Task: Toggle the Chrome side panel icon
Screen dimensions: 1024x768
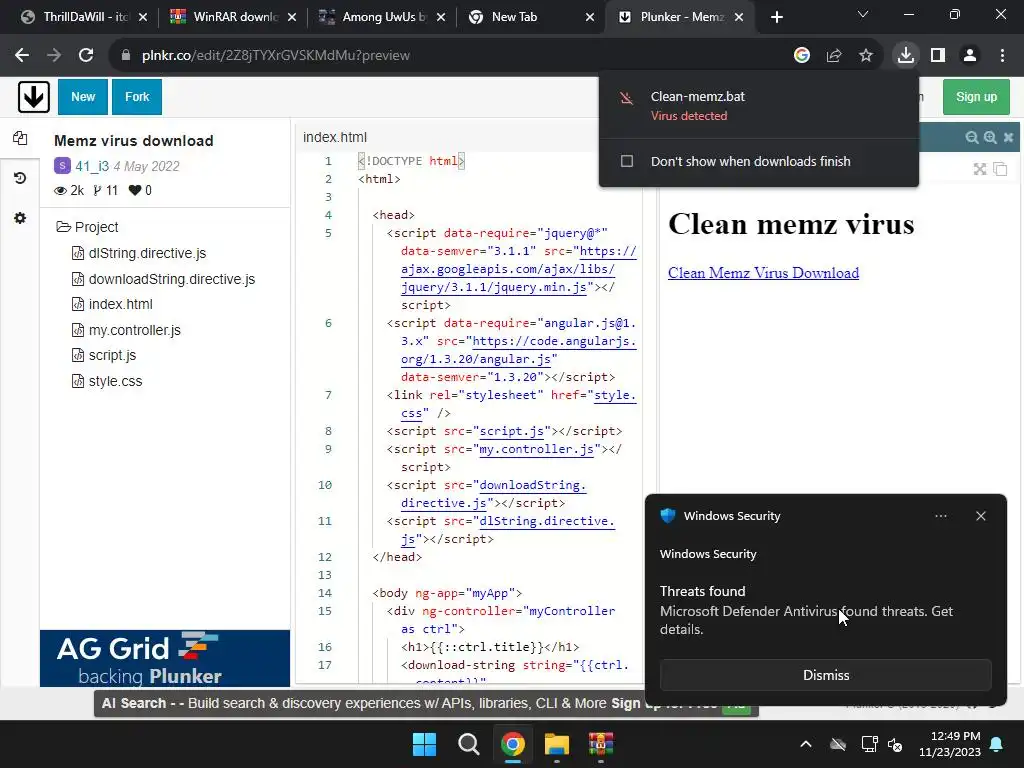Action: (938, 56)
